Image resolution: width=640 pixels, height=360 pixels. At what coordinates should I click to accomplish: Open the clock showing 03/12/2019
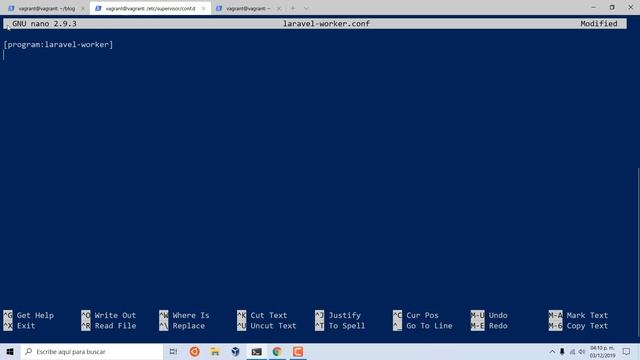(602, 351)
